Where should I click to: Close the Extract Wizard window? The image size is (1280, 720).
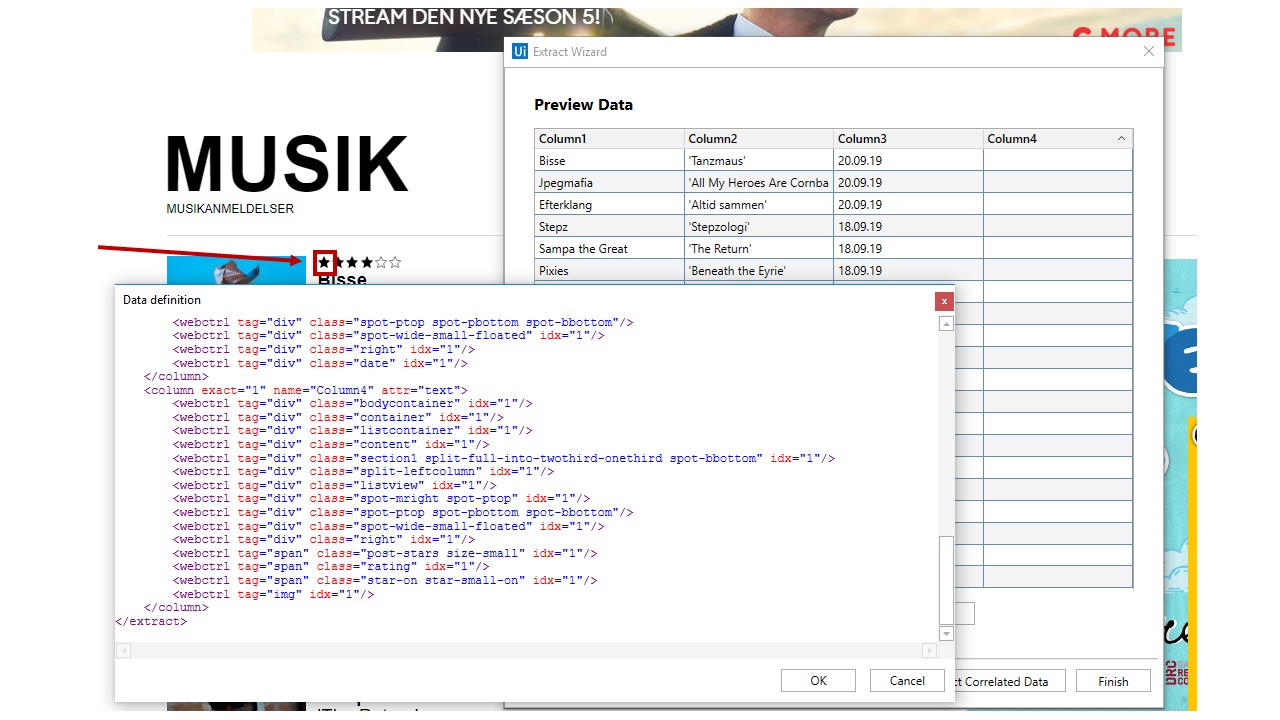[x=1149, y=52]
